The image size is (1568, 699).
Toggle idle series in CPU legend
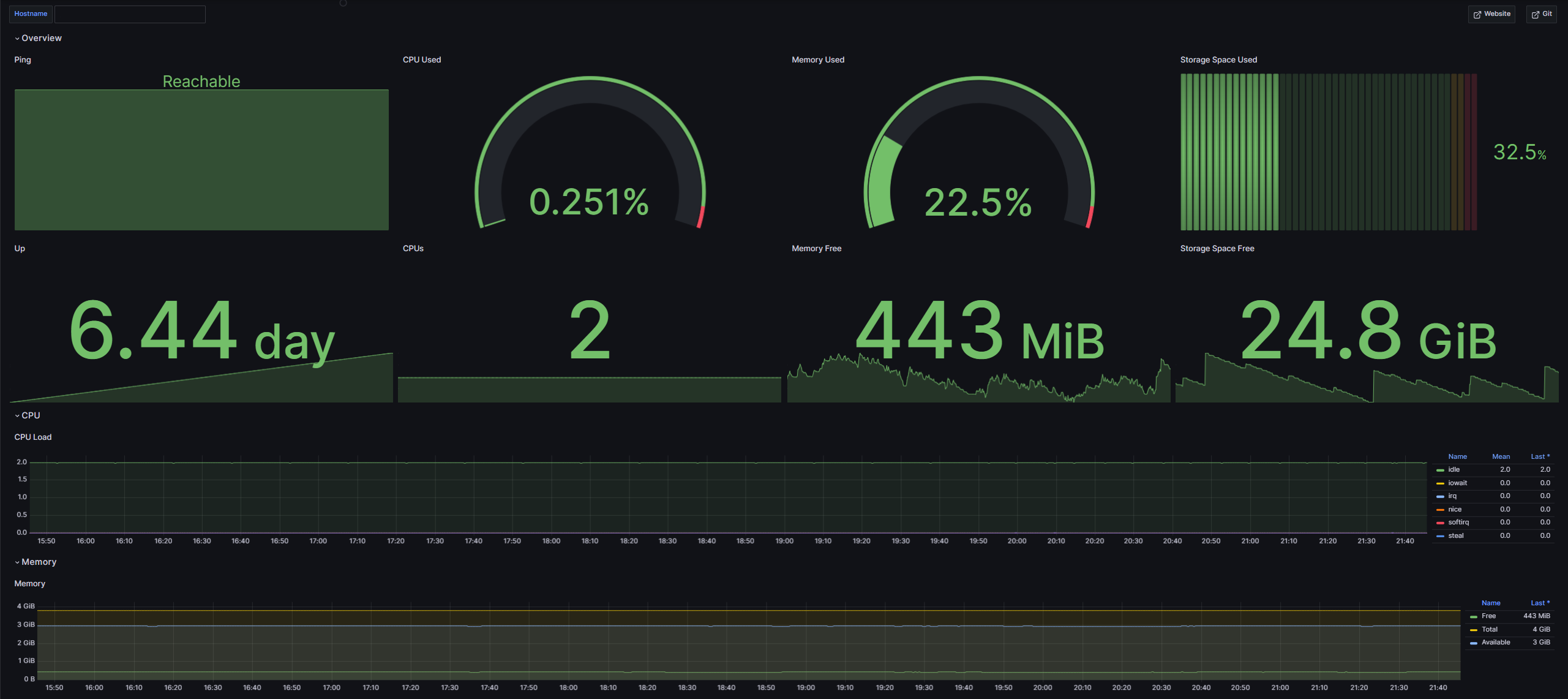click(x=1454, y=470)
